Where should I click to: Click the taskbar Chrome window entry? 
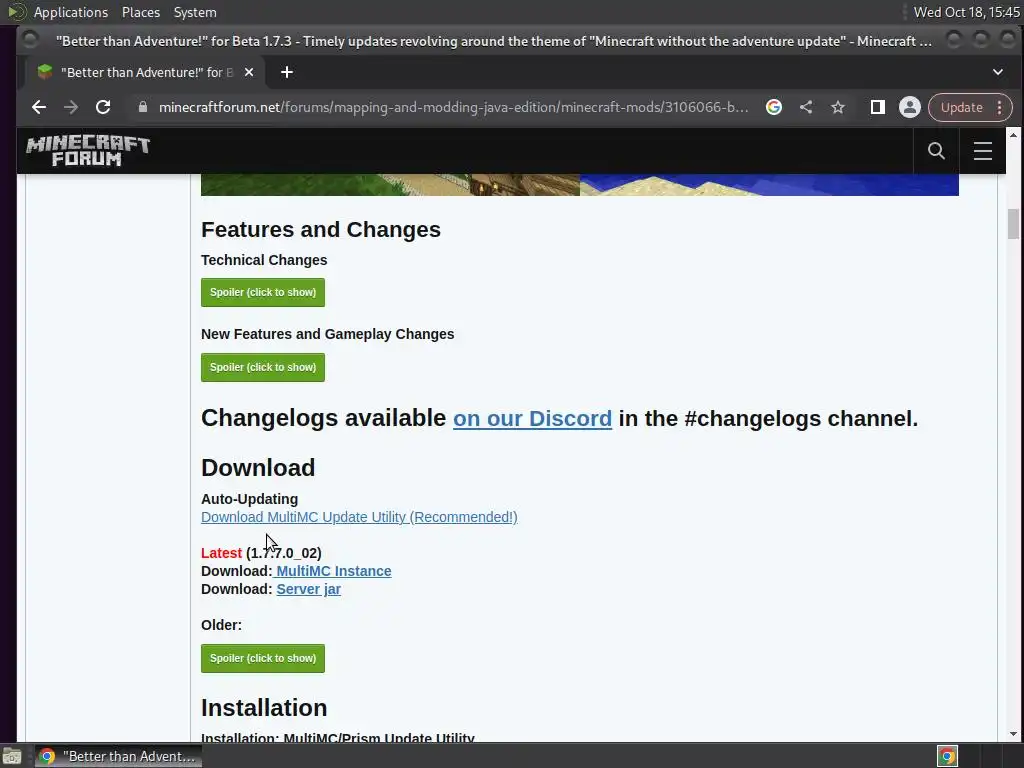[118, 756]
